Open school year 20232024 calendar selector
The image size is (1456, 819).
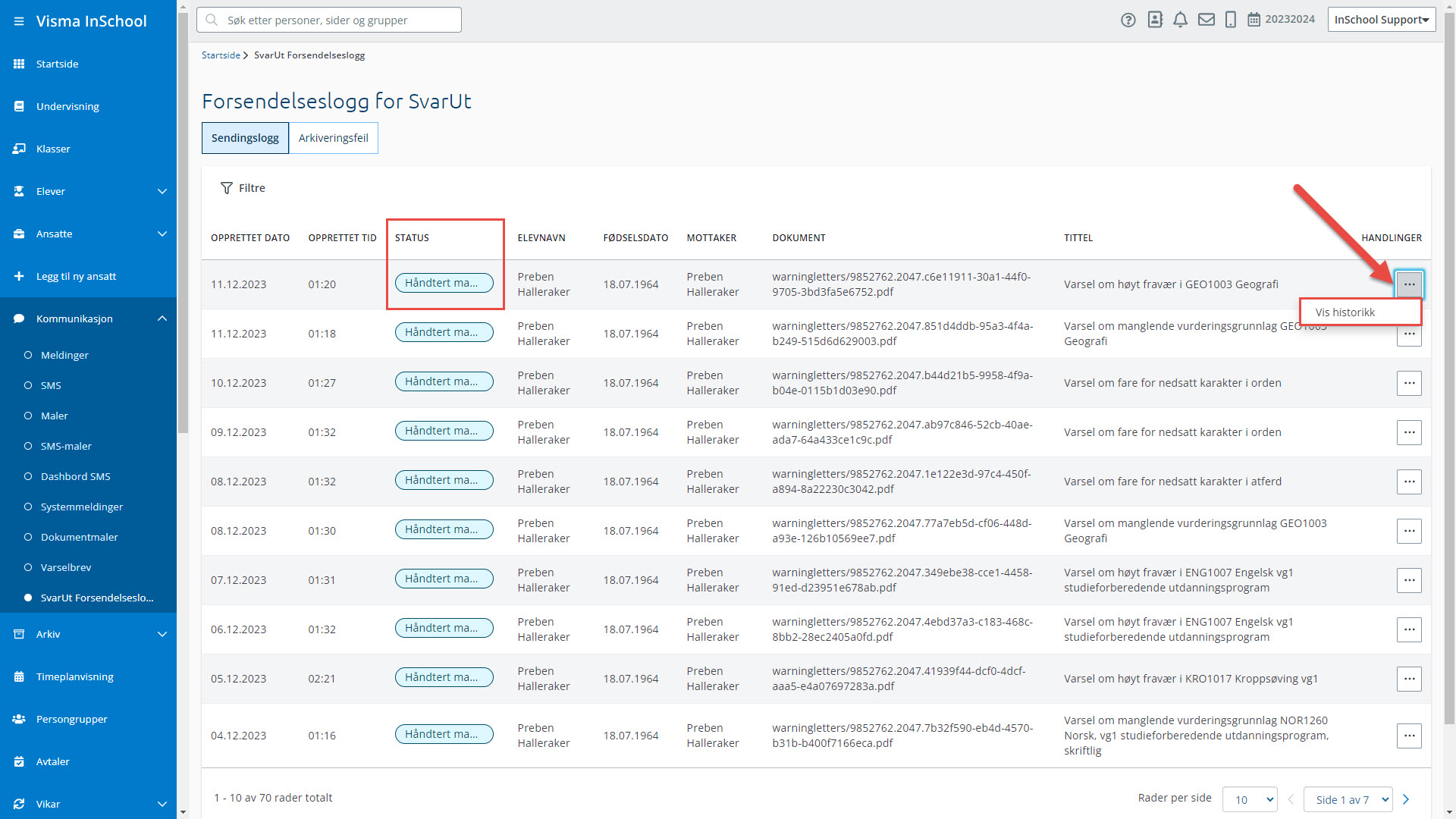click(1282, 20)
